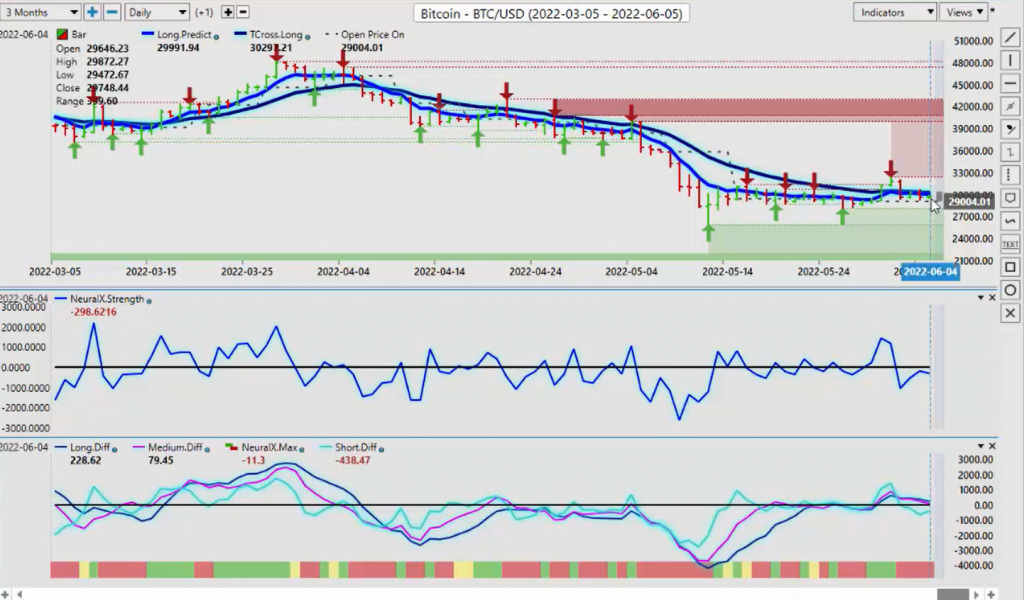Click the small arrow right of Views
1024x600 pixels.
pyautogui.click(x=993, y=10)
